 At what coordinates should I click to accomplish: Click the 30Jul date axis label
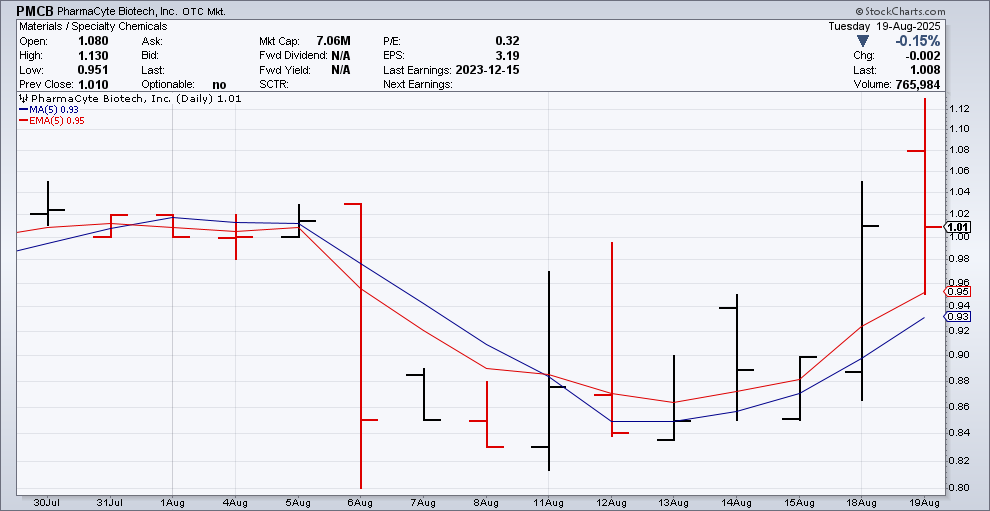tap(47, 503)
